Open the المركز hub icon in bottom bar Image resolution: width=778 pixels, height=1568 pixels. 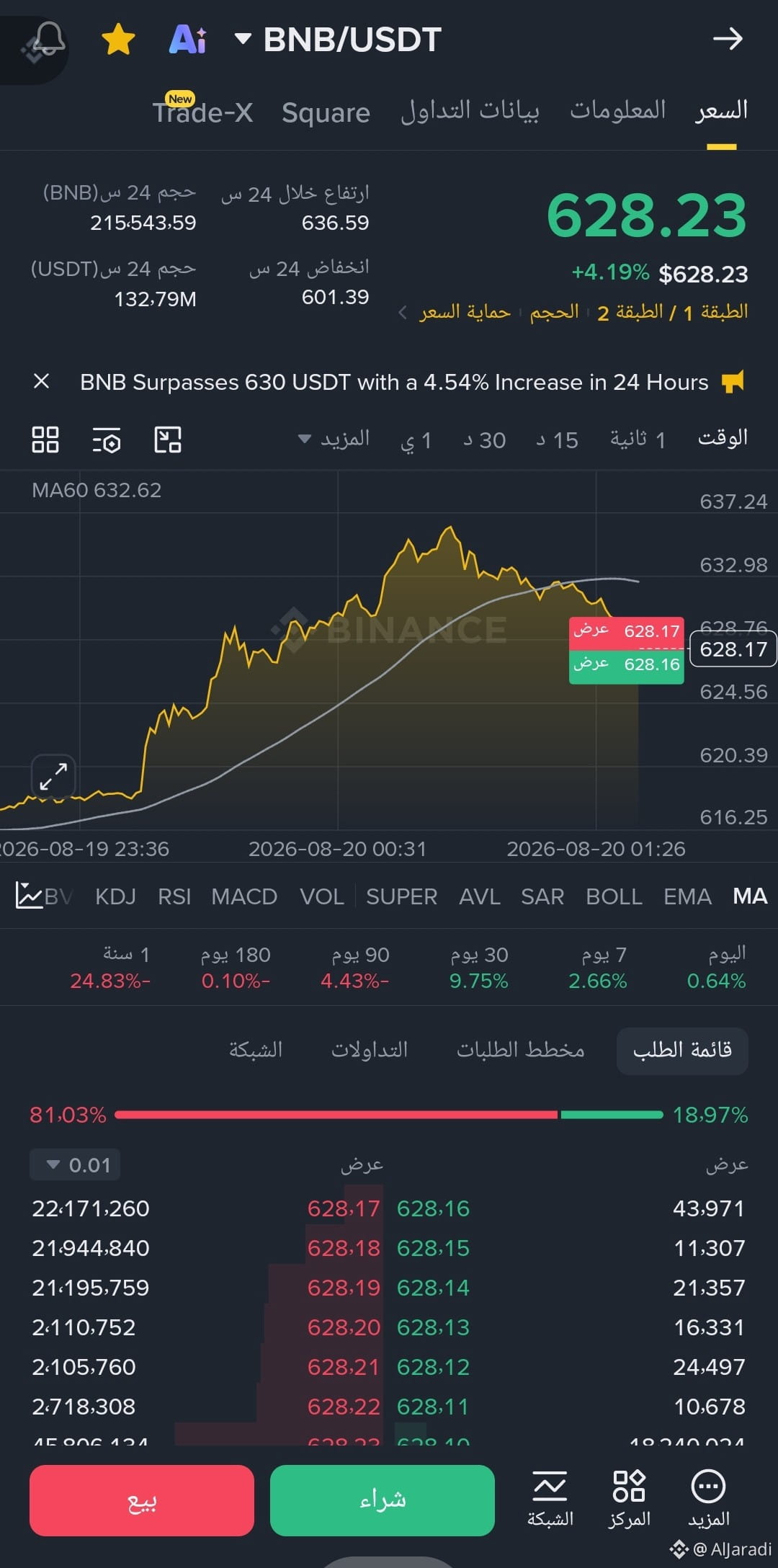(630, 1498)
